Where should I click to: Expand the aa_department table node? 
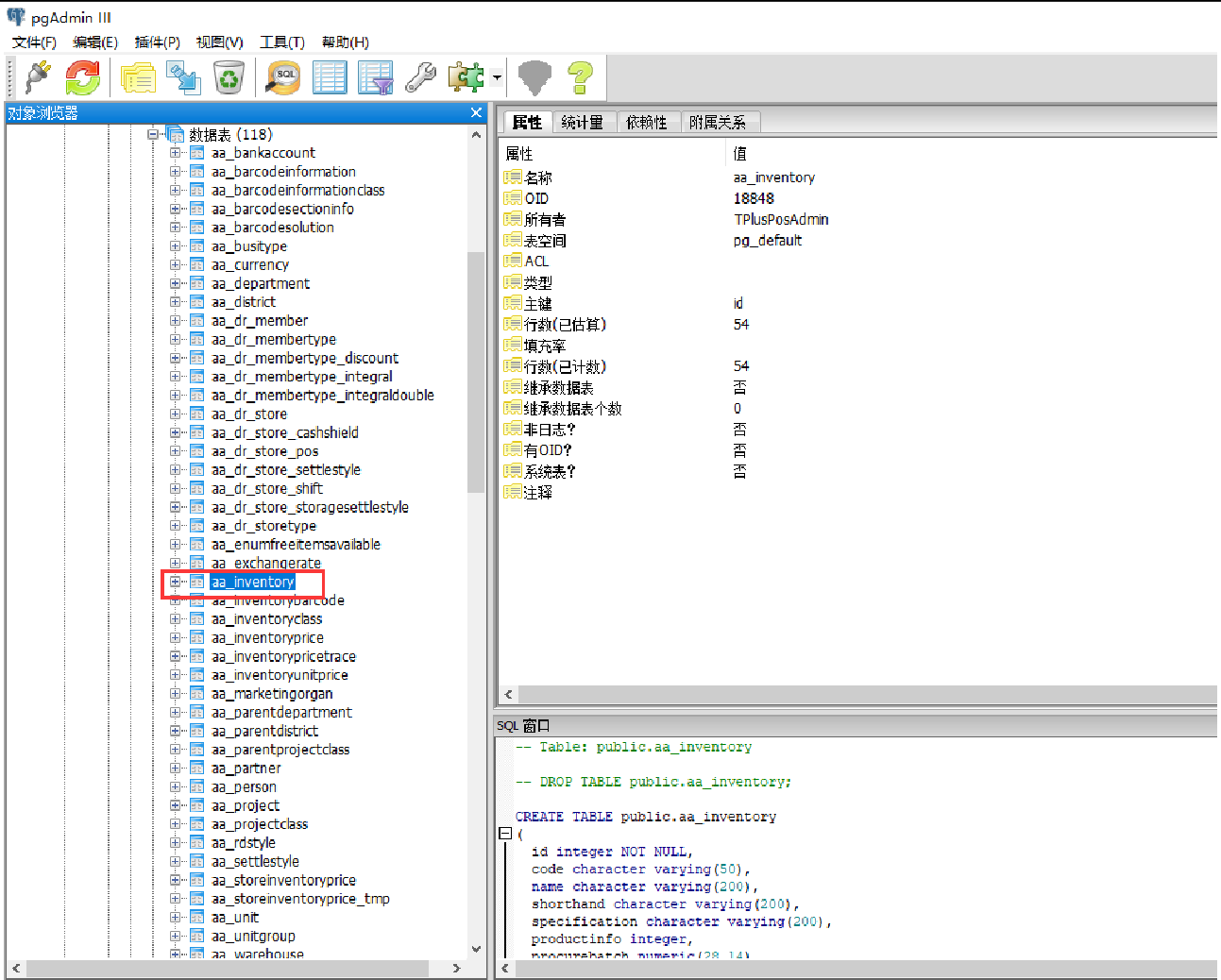click(175, 283)
